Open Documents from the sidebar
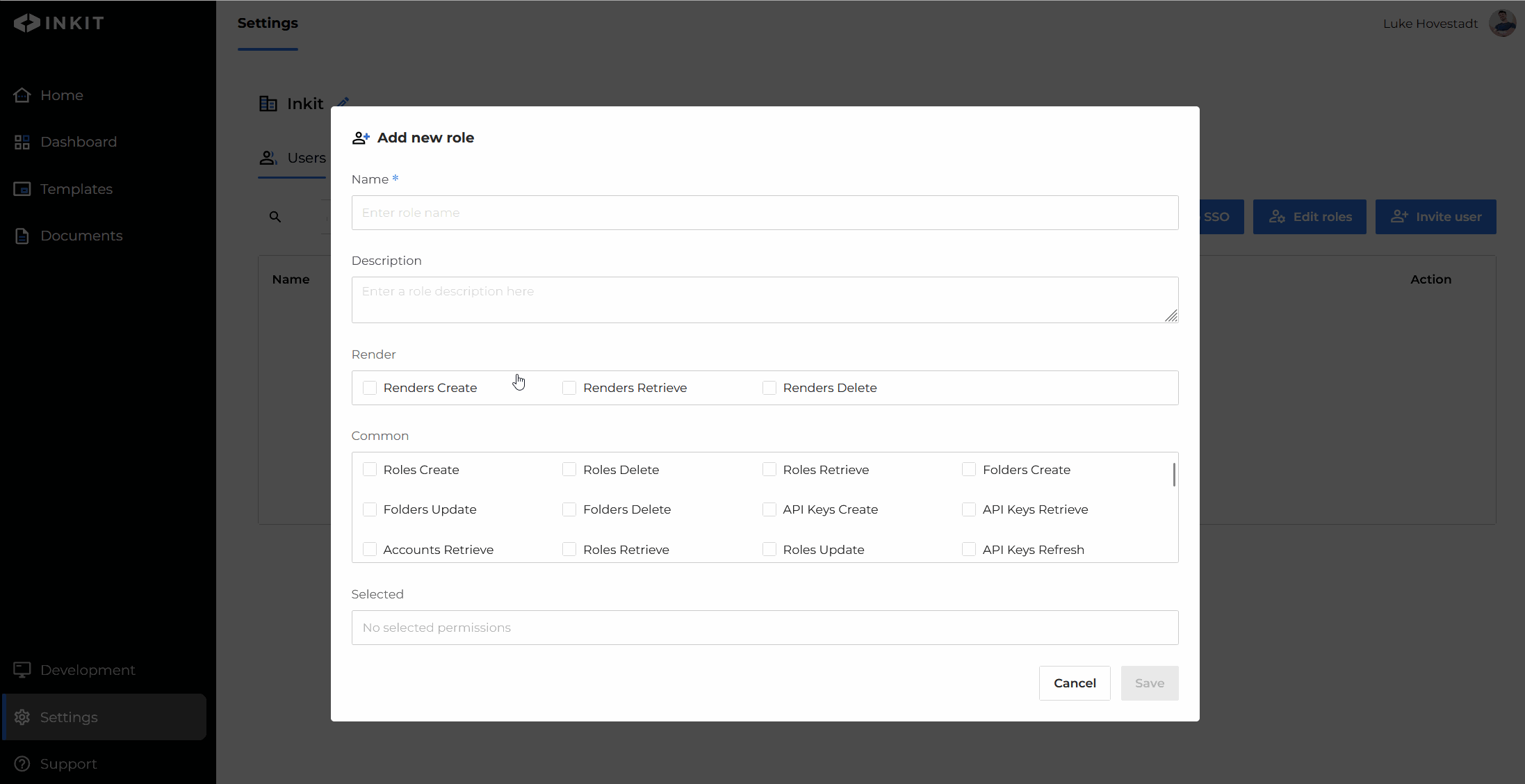Viewport: 1525px width, 784px height. point(81,236)
